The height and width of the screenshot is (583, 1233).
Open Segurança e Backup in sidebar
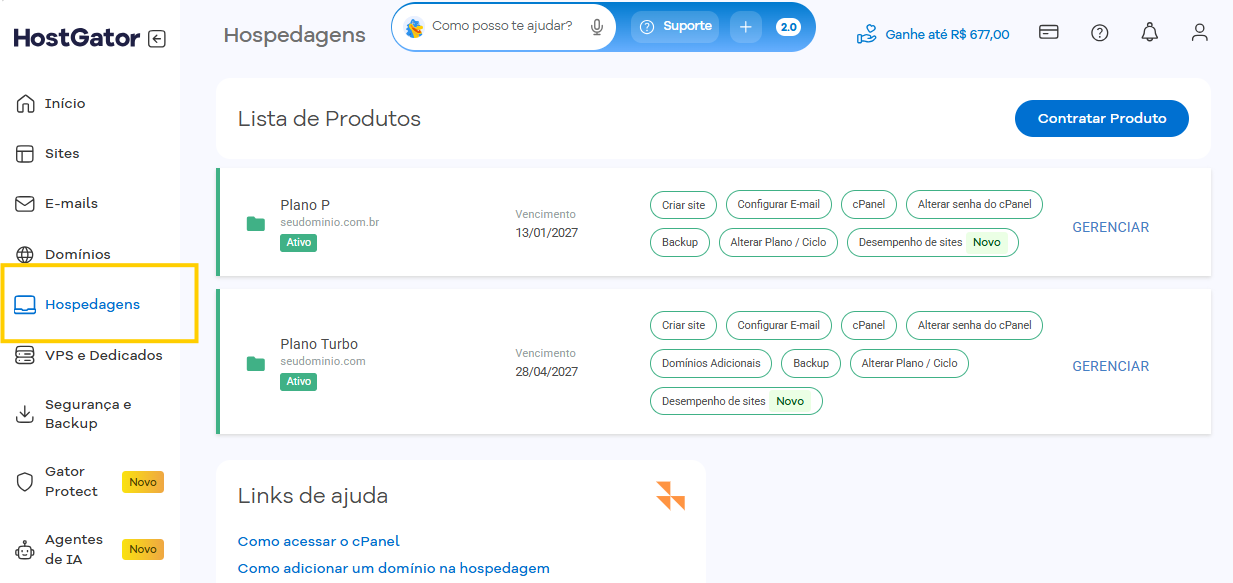88,414
